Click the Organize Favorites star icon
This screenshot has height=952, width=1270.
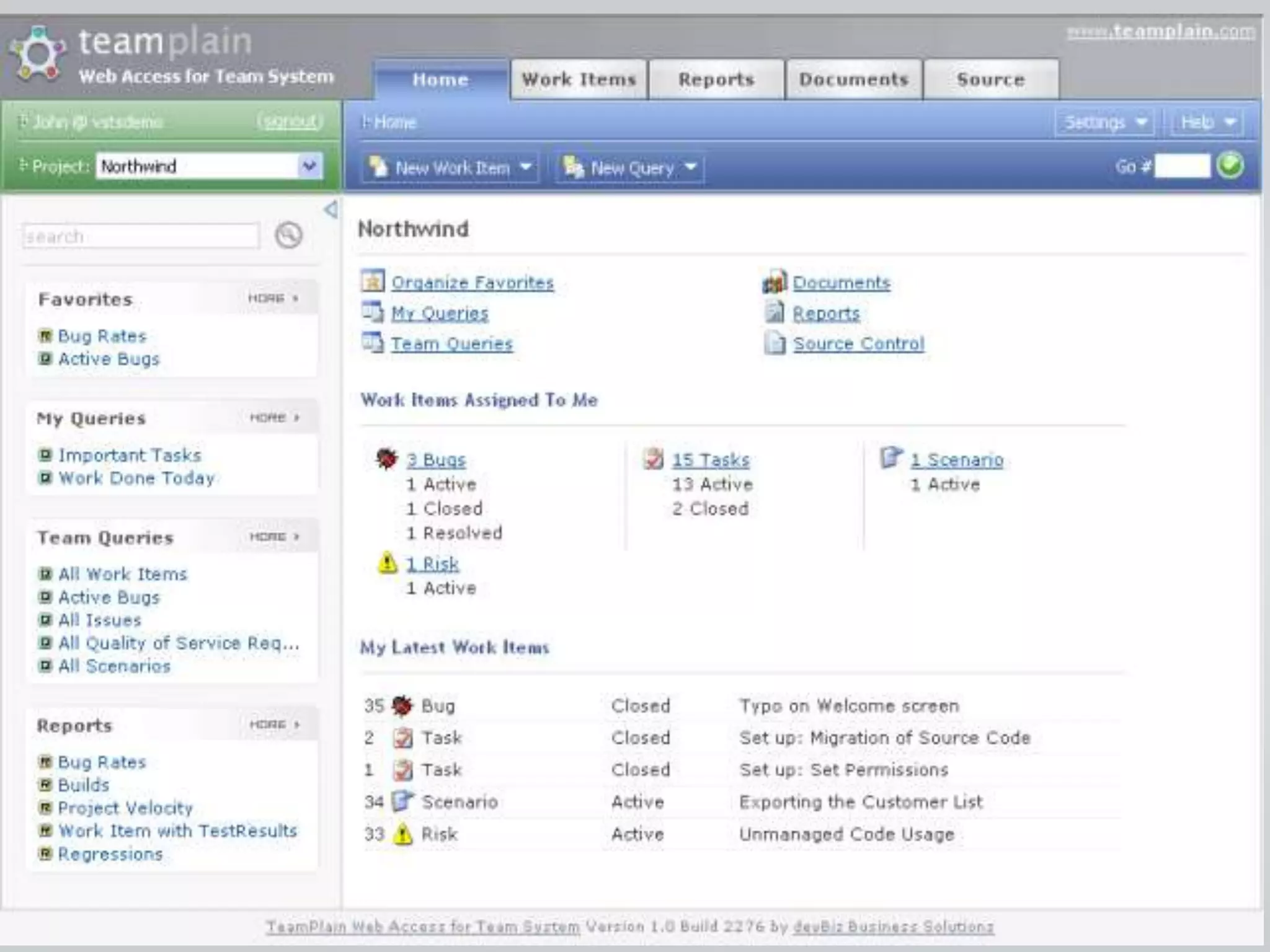pyautogui.click(x=373, y=281)
